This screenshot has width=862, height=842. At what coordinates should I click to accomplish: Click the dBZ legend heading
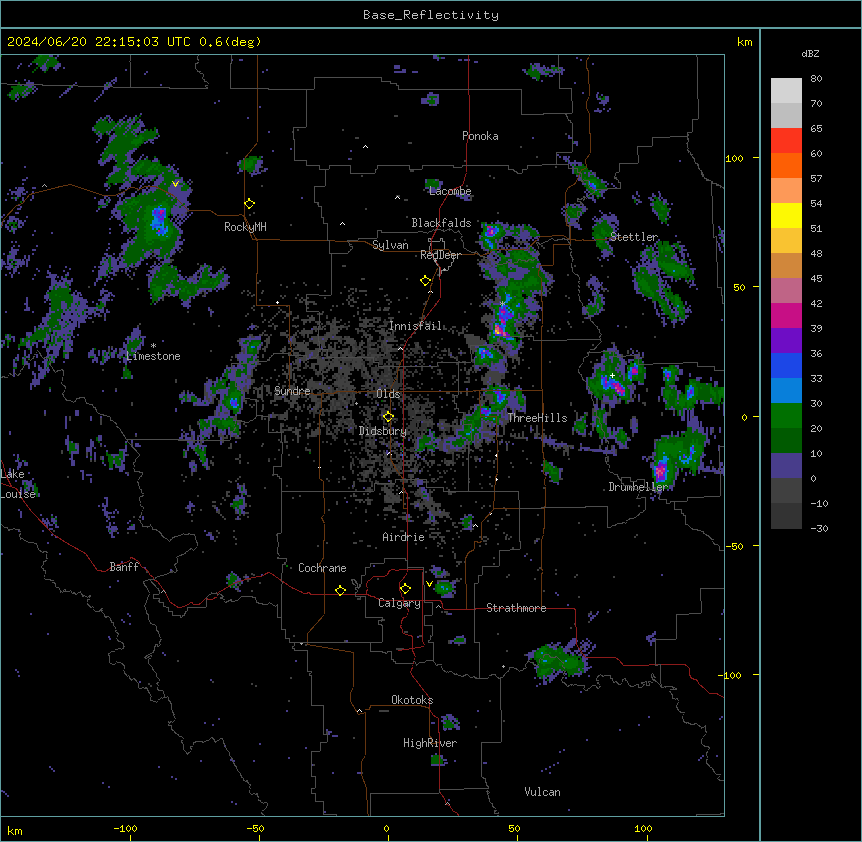click(810, 53)
